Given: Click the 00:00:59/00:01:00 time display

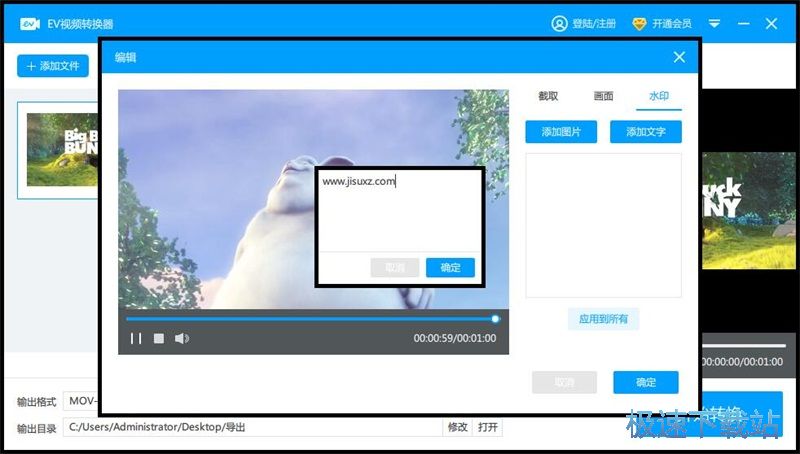Looking at the screenshot, I should [455, 338].
